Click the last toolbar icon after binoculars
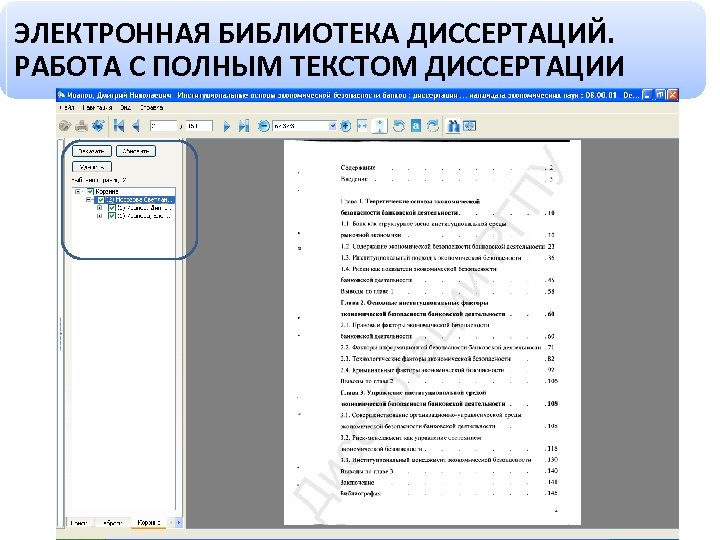Viewport: 720px width, 540px height. 470,126
